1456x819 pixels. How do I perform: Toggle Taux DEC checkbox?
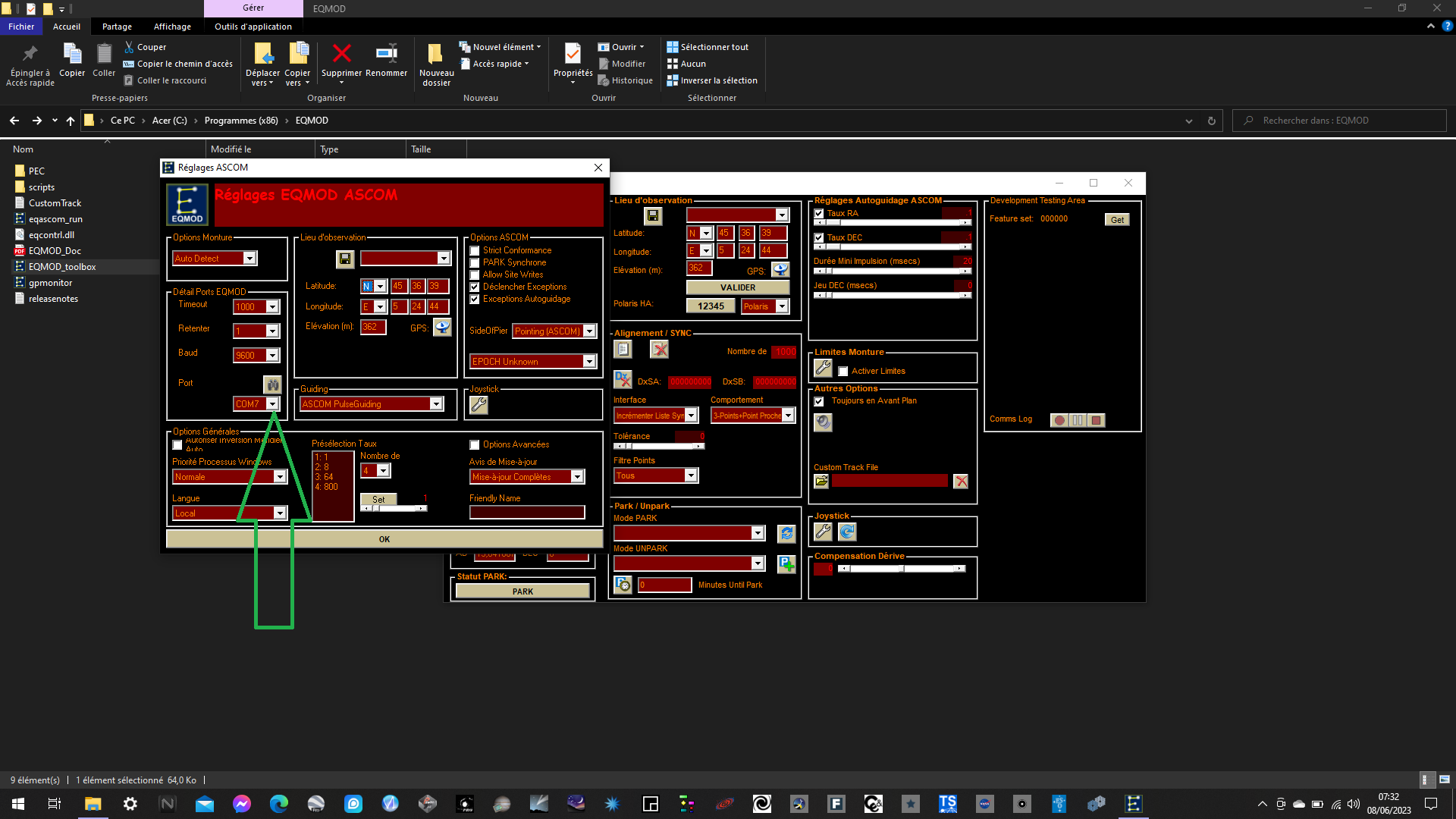click(819, 238)
